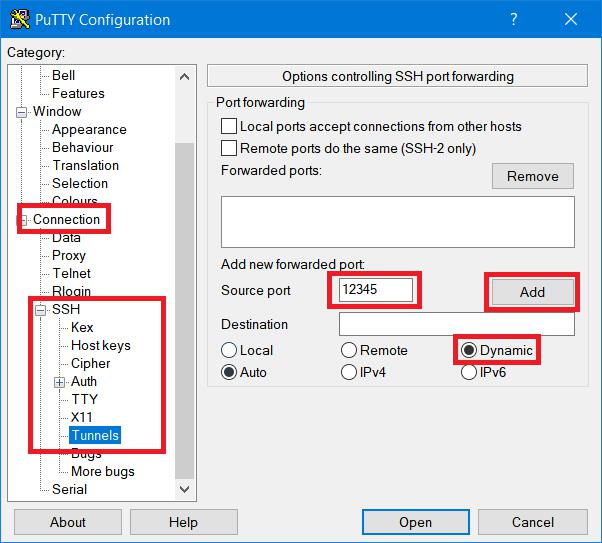Click the category list scroll down arrow

click(184, 489)
